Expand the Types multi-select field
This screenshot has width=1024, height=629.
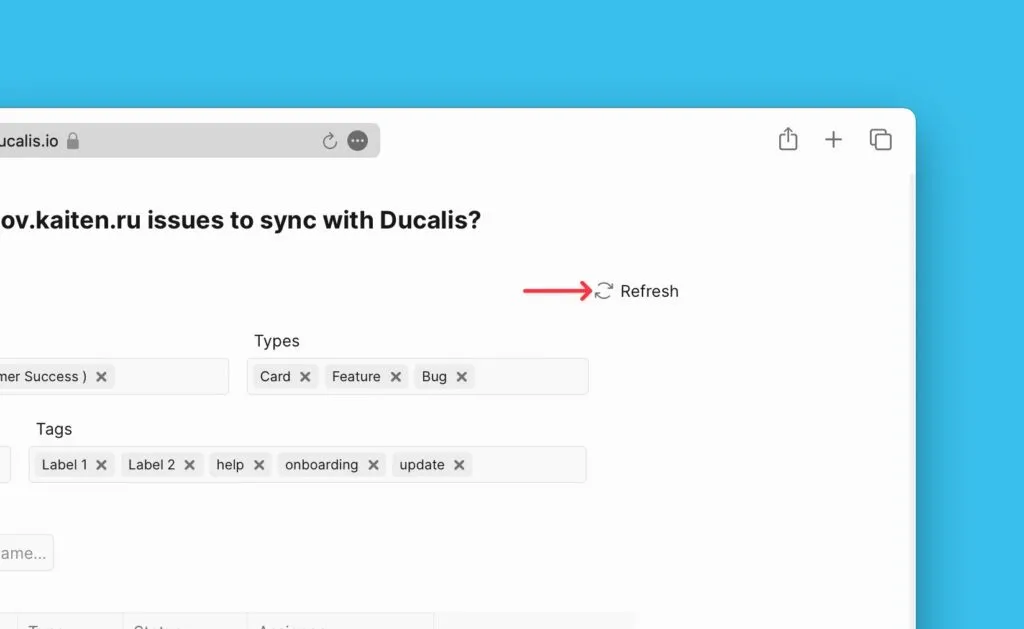[x=530, y=377]
